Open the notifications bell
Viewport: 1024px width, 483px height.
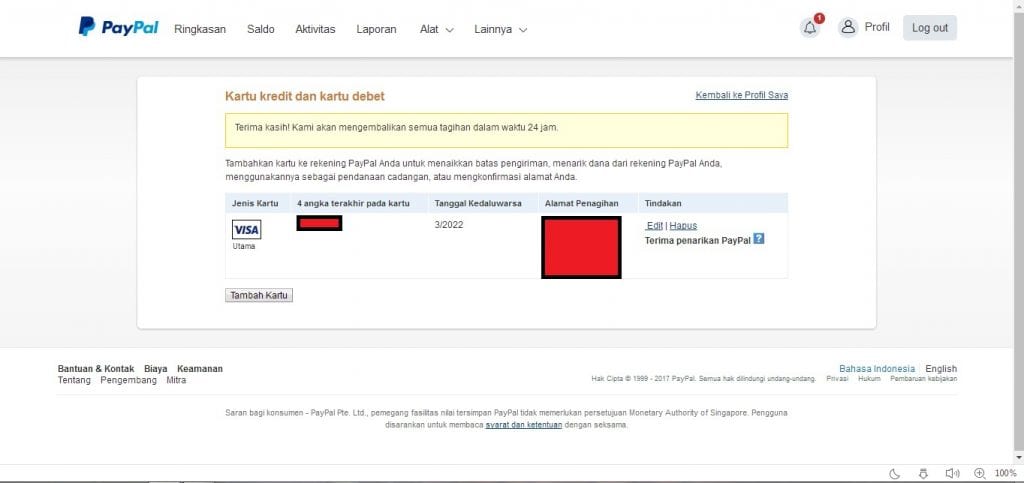[x=810, y=28]
